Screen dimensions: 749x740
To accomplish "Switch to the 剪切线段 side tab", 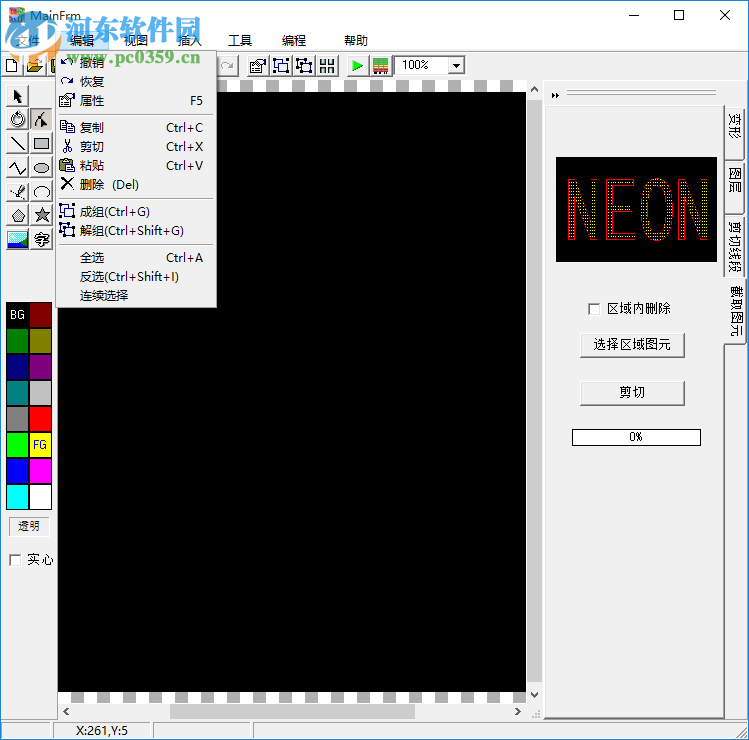I will click(x=735, y=247).
